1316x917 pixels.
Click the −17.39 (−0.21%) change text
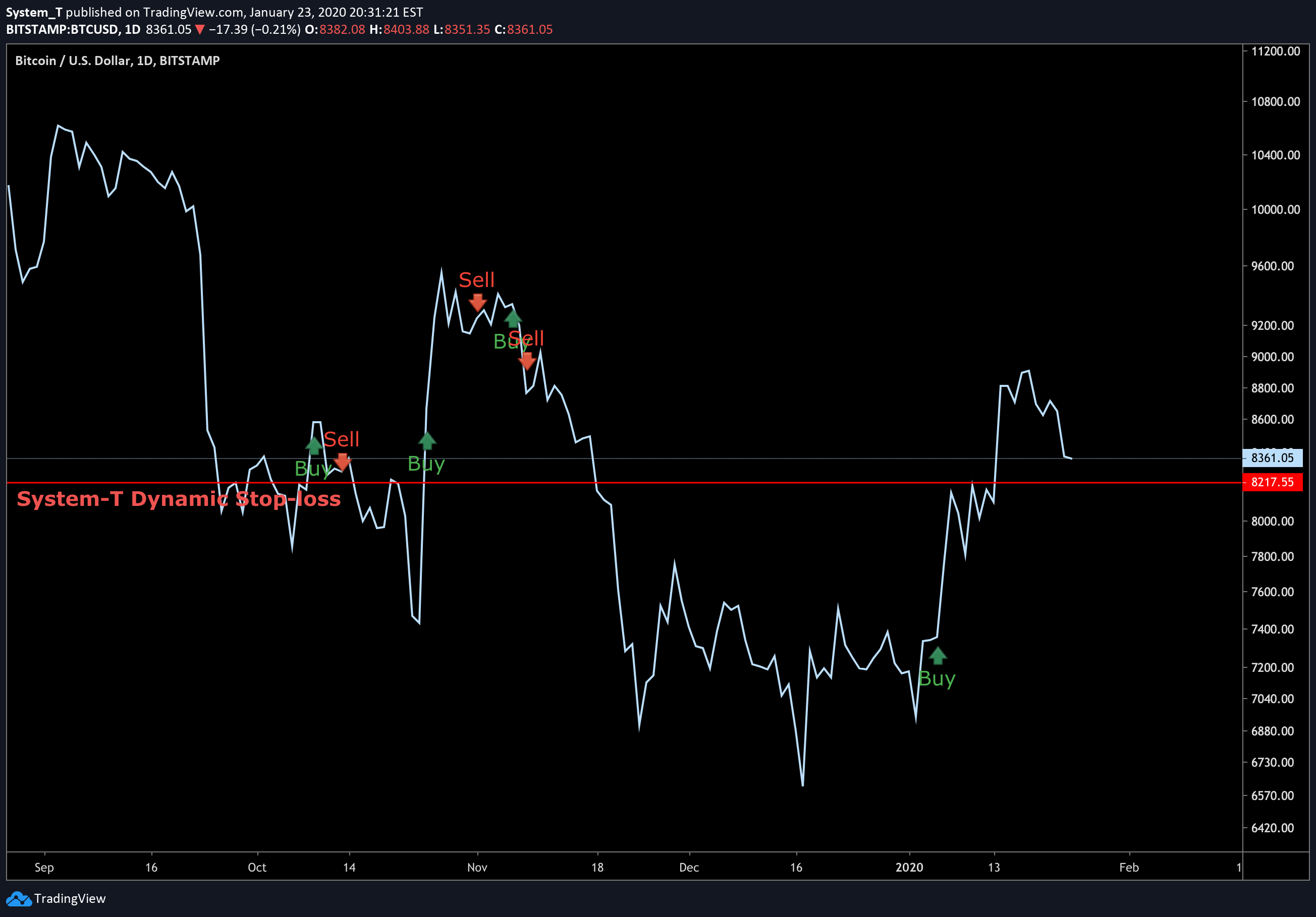tap(254, 30)
